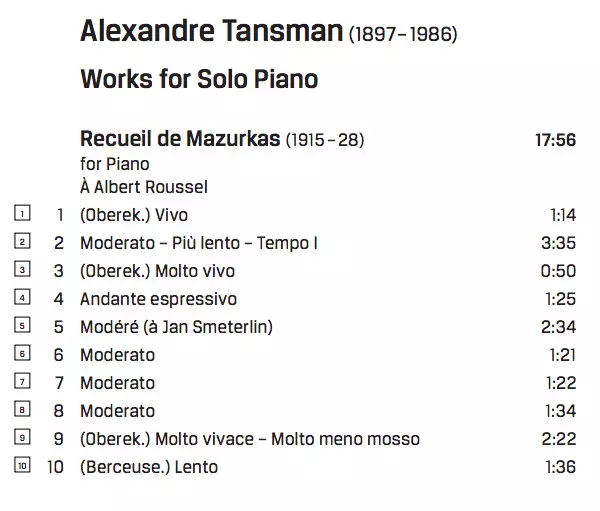
Task: Click '(Berceuse.) Lento' track title
Action: pyautogui.click(x=149, y=467)
